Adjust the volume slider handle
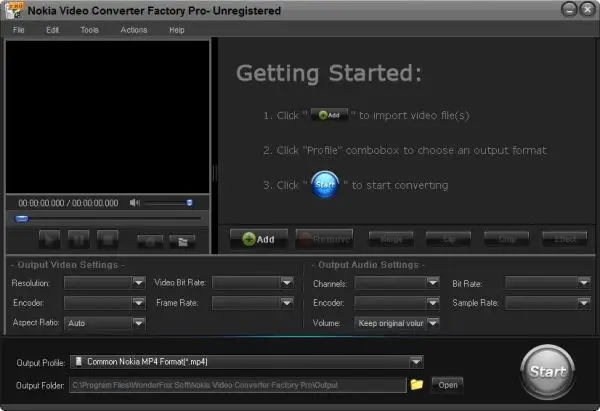This screenshot has width=600, height=411. coord(189,203)
